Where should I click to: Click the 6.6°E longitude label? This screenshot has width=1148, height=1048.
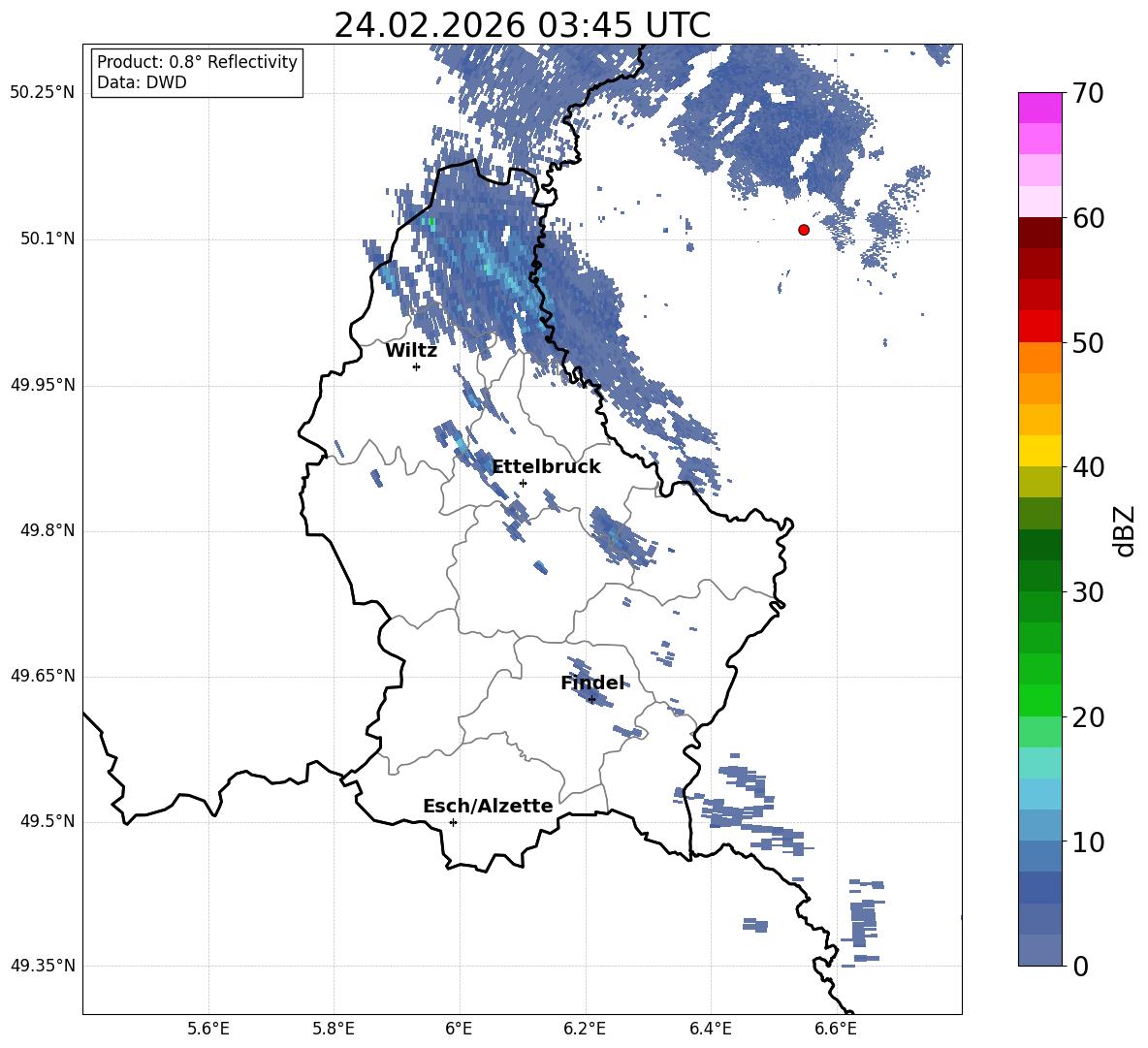(836, 1029)
